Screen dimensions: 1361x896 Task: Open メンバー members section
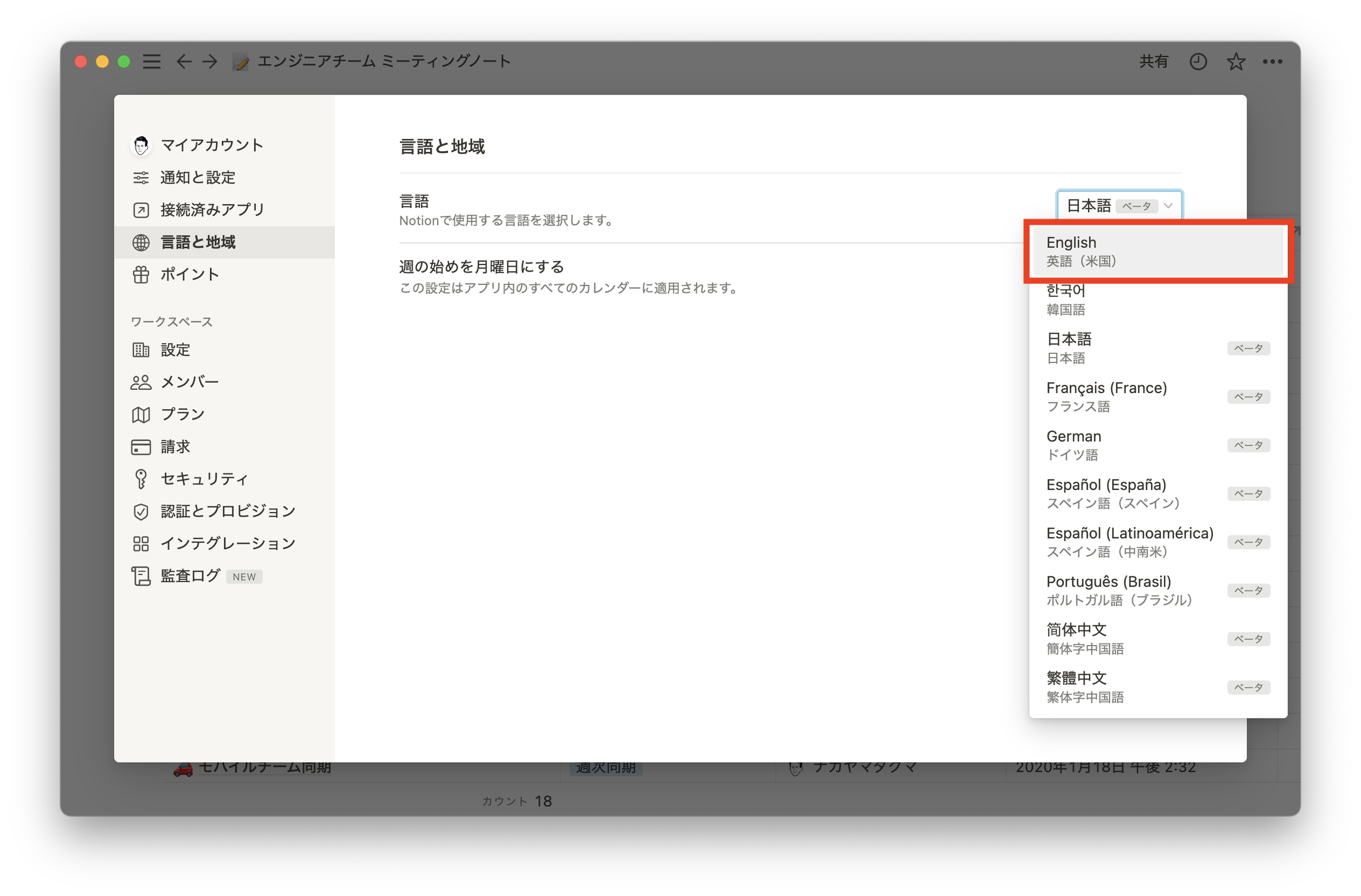tap(189, 382)
